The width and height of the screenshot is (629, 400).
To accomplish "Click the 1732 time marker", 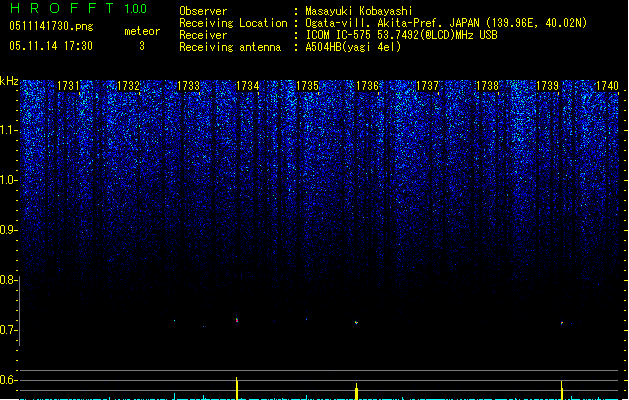I will [128, 86].
